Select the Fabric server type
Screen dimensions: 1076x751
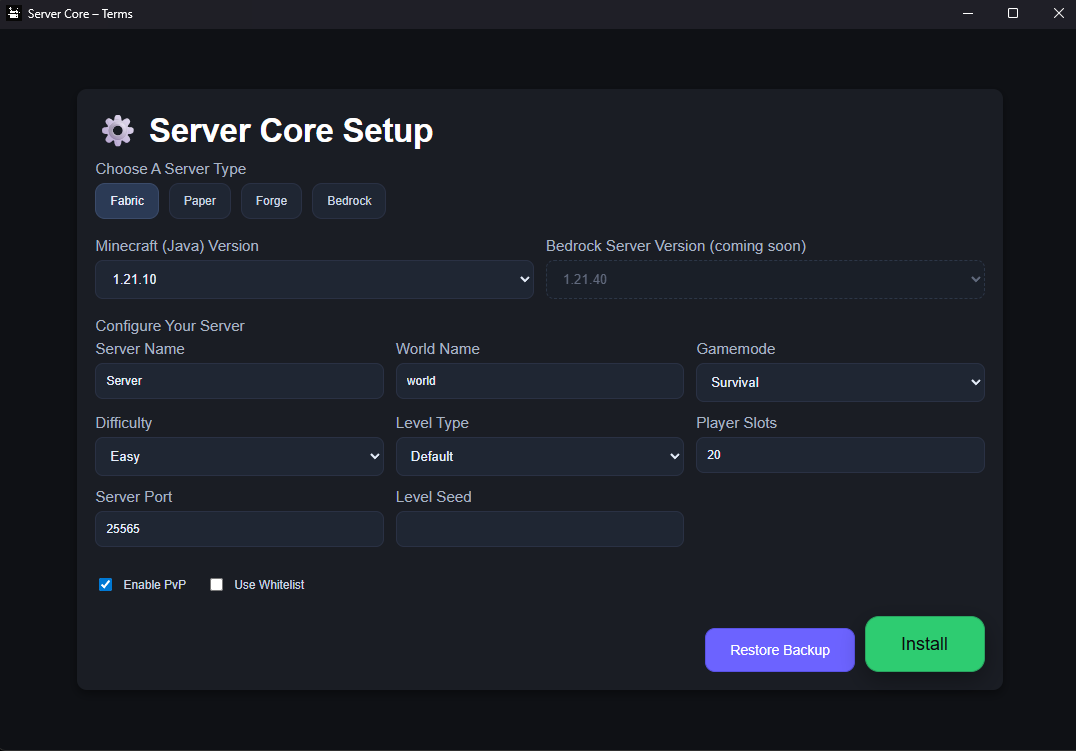(x=127, y=201)
